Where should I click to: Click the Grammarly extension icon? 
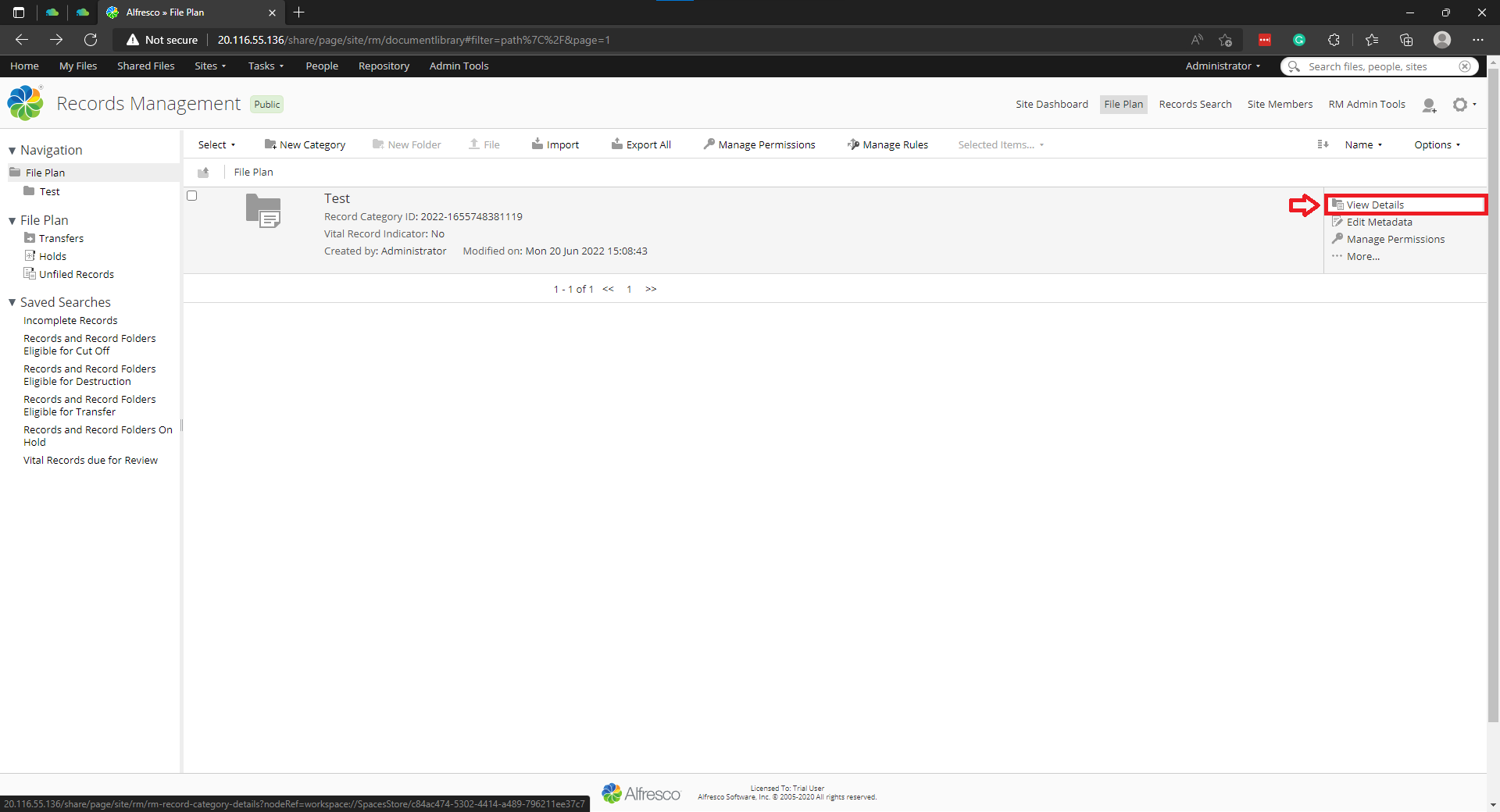tap(1299, 40)
